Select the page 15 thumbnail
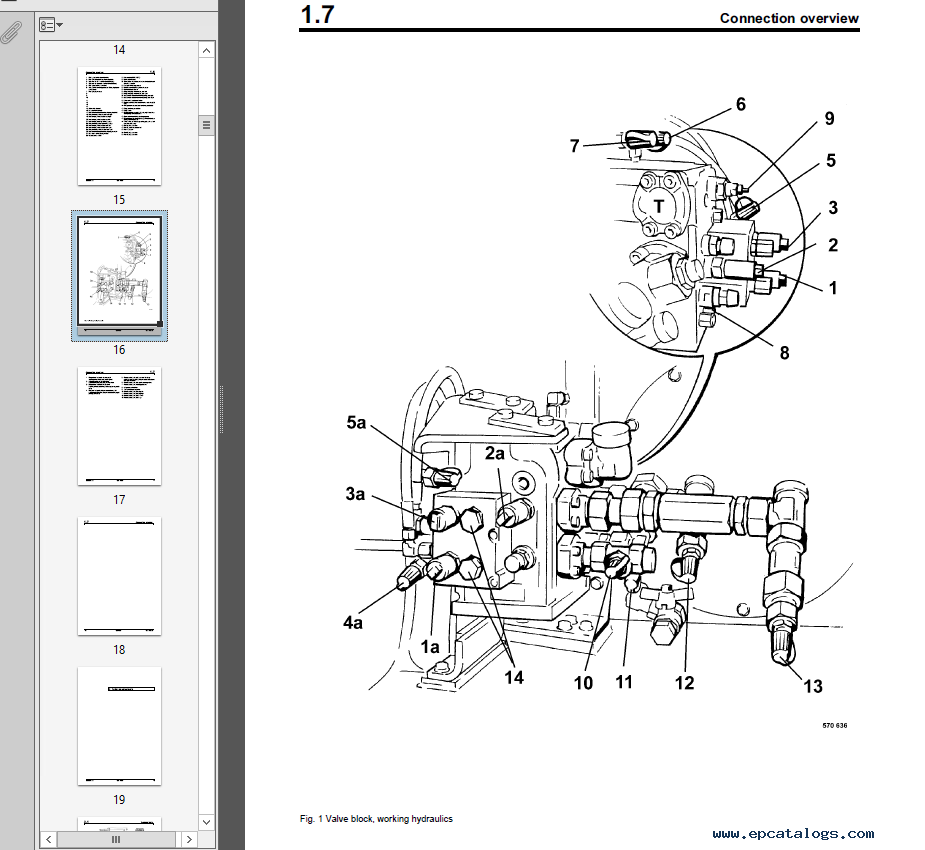The width and height of the screenshot is (925, 850). [119, 126]
